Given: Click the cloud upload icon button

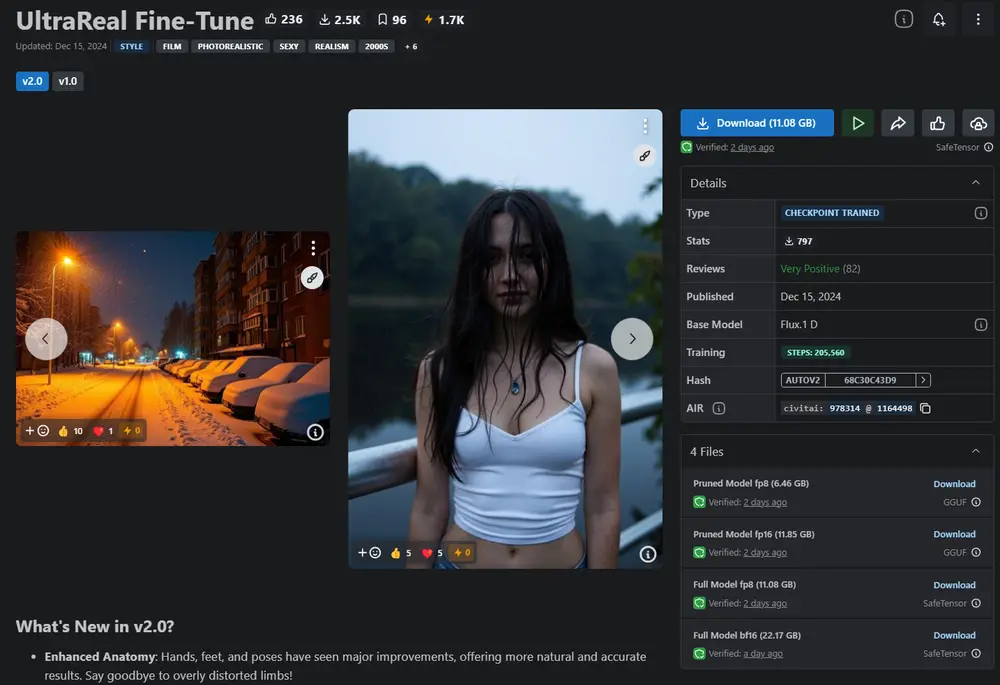Looking at the screenshot, I should tap(978, 123).
